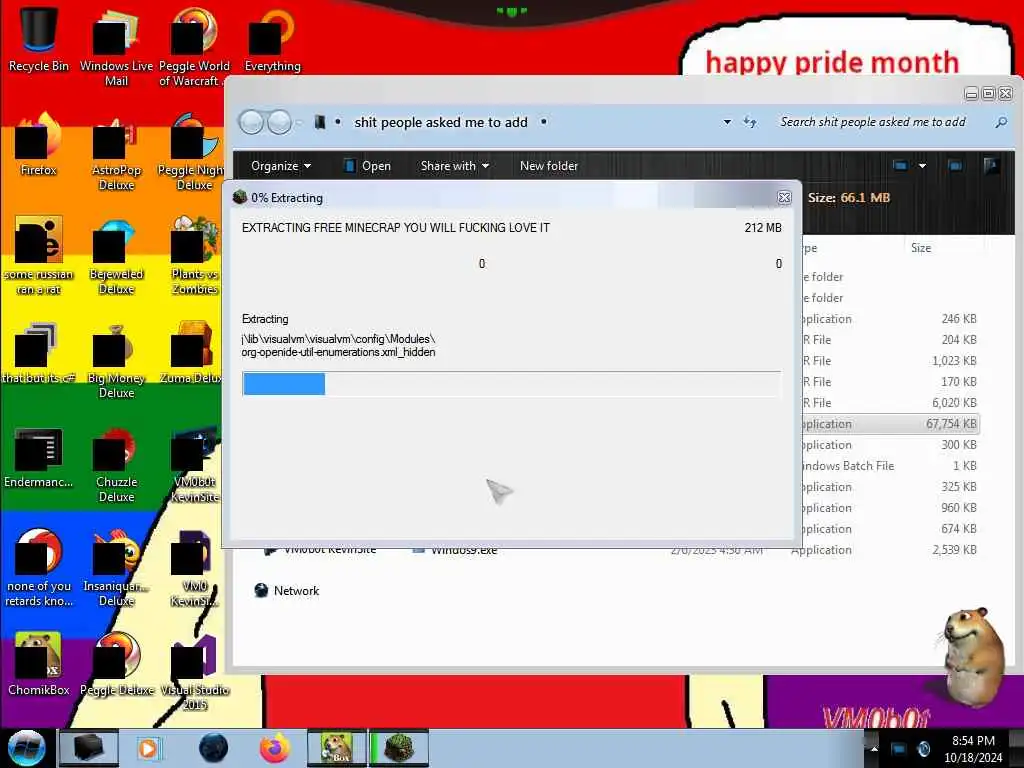This screenshot has width=1024, height=768.
Task: Sort files by the Size column
Action: [921, 248]
